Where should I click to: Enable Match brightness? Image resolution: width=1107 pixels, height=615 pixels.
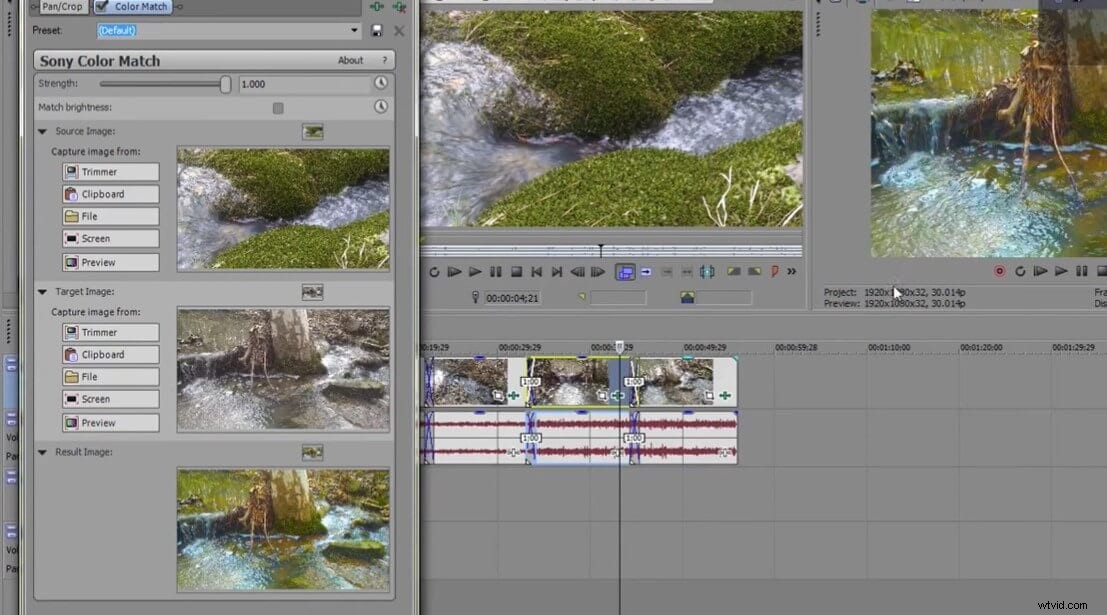pos(278,108)
